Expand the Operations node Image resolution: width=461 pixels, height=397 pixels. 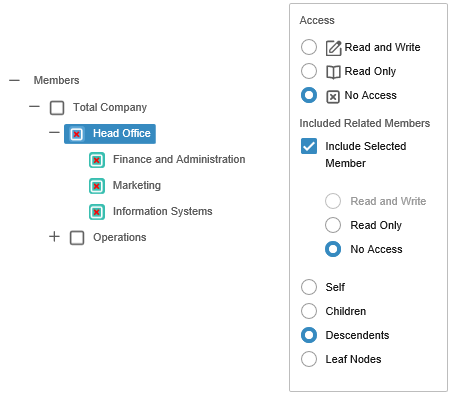pyautogui.click(x=54, y=237)
